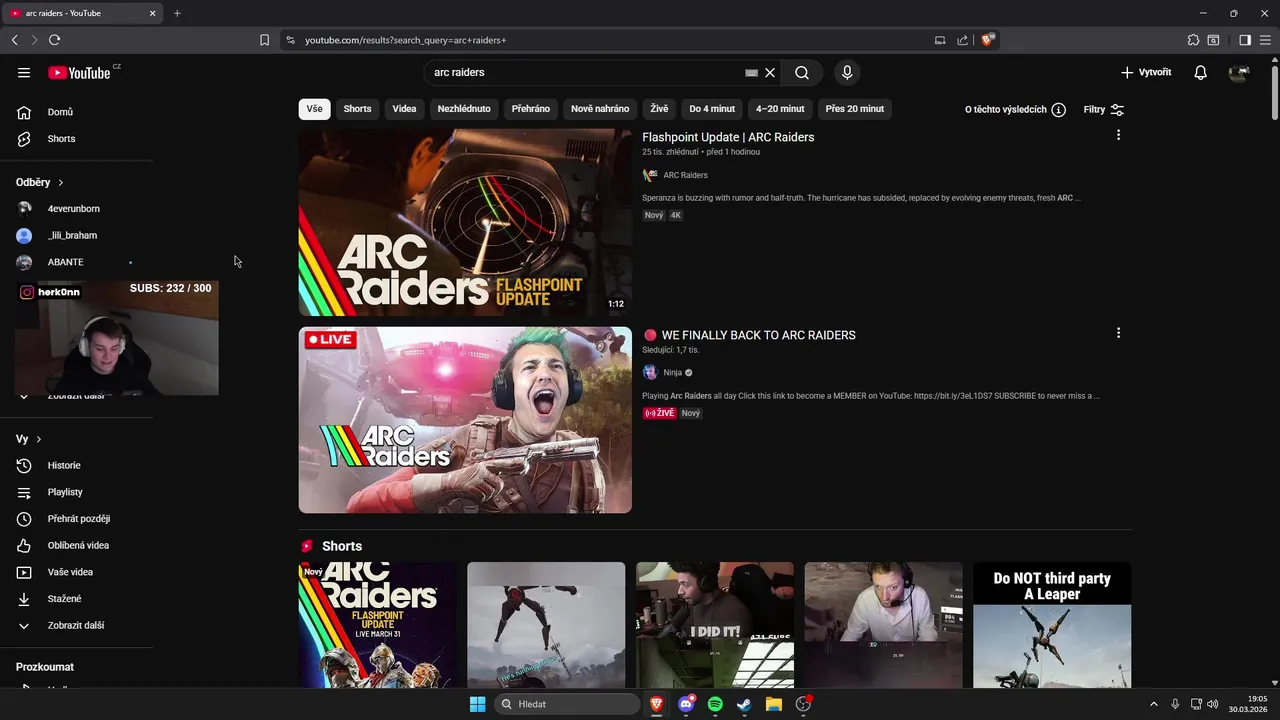Click the YouTube search input field
Viewport: 1280px width, 720px height.
585,72
